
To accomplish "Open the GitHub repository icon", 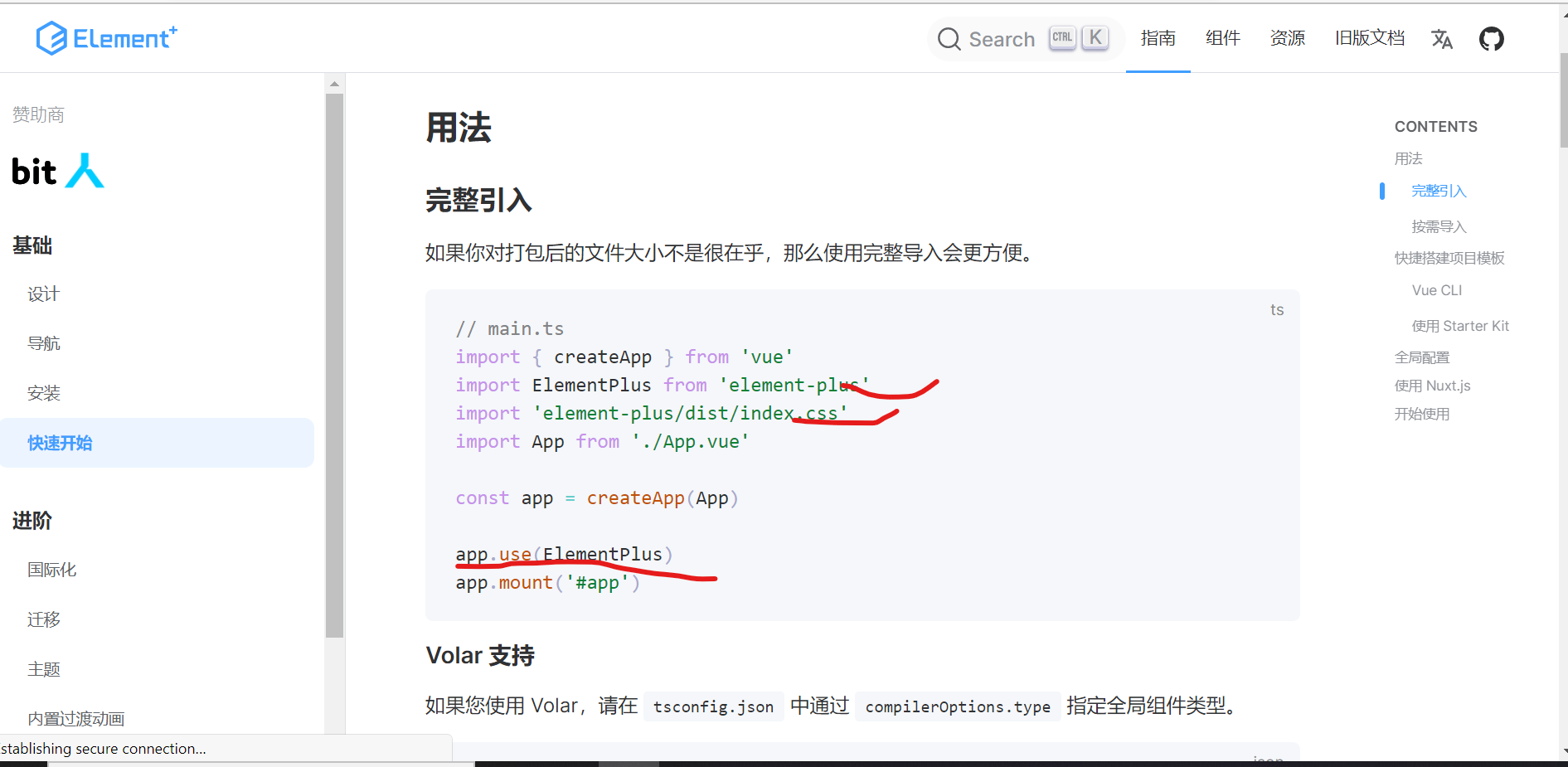I will (x=1491, y=38).
